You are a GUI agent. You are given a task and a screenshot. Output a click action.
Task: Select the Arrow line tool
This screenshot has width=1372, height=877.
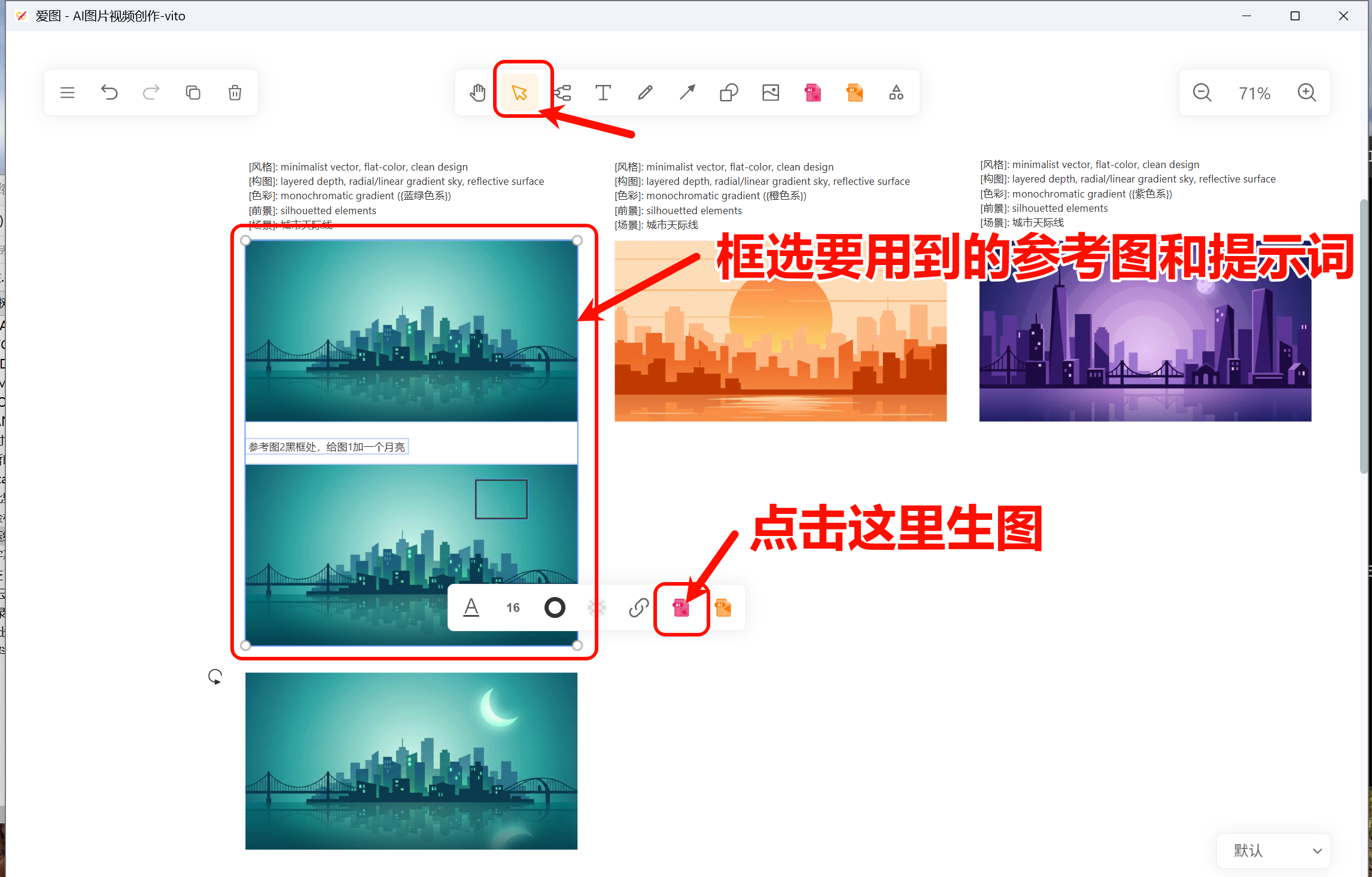click(x=687, y=93)
